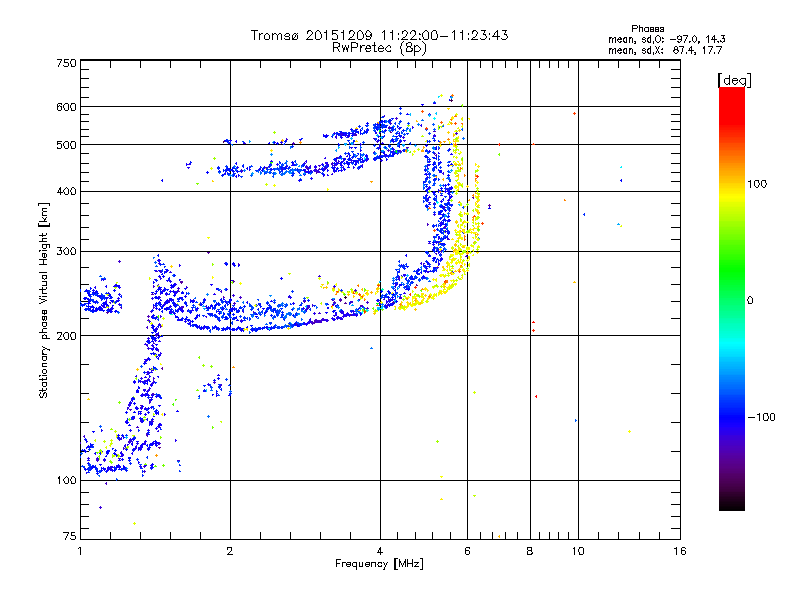Click the '8' x-axis tick label
This screenshot has height=600, width=800.
tap(530, 551)
